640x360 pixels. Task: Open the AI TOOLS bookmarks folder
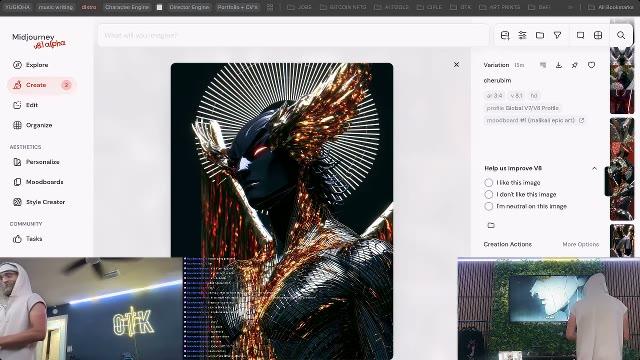point(392,7)
